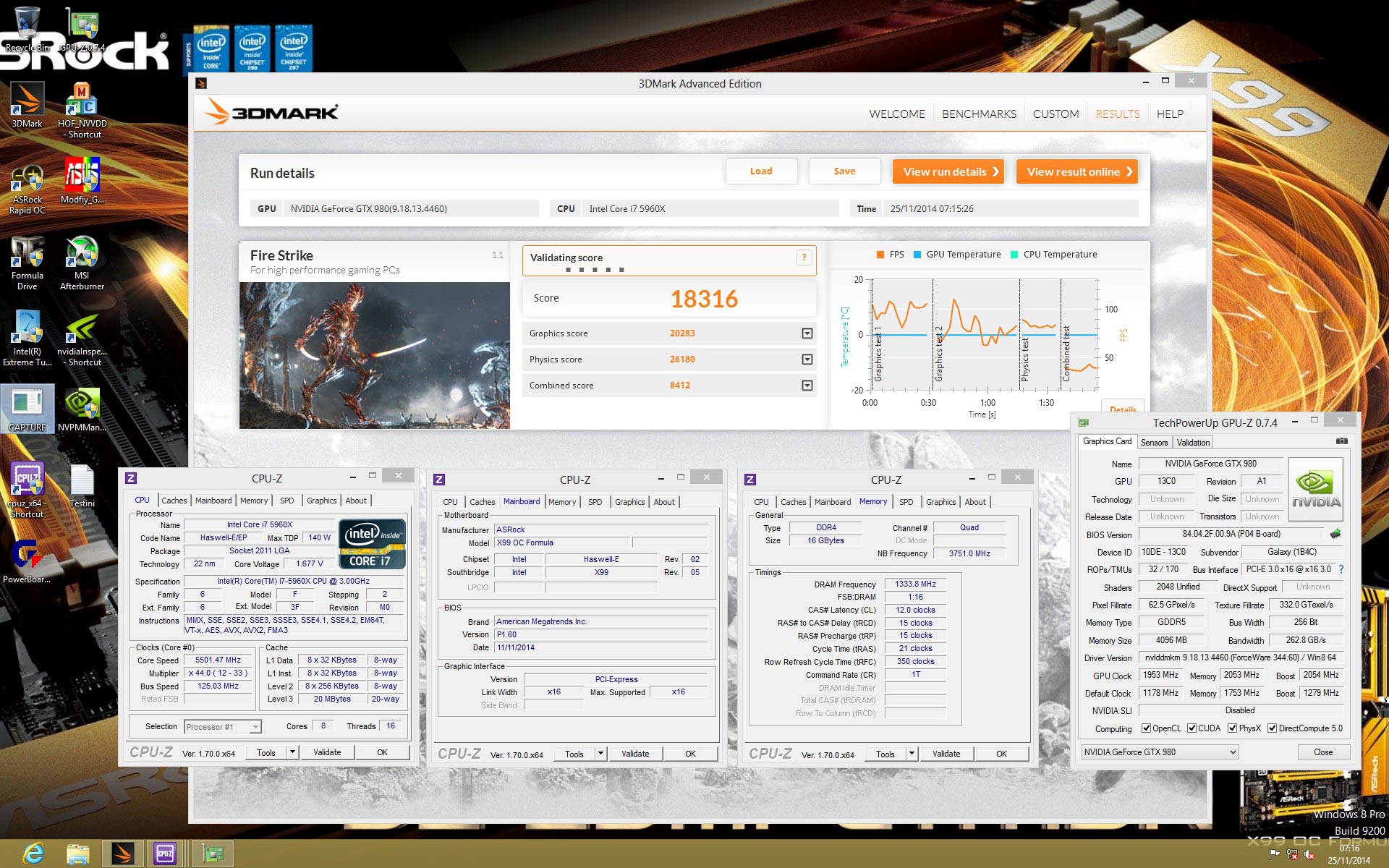Click the orange FPS legend swatch
Image resolution: width=1389 pixels, height=868 pixels.
880,255
